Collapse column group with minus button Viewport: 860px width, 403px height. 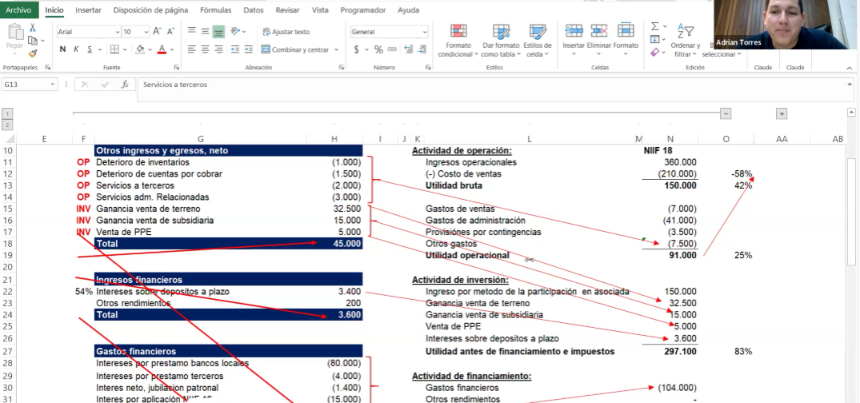point(726,113)
